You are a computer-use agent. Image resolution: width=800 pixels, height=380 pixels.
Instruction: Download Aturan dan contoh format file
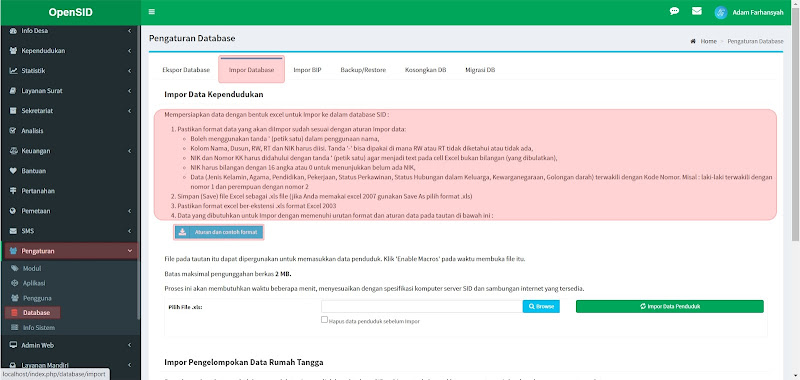[219, 232]
